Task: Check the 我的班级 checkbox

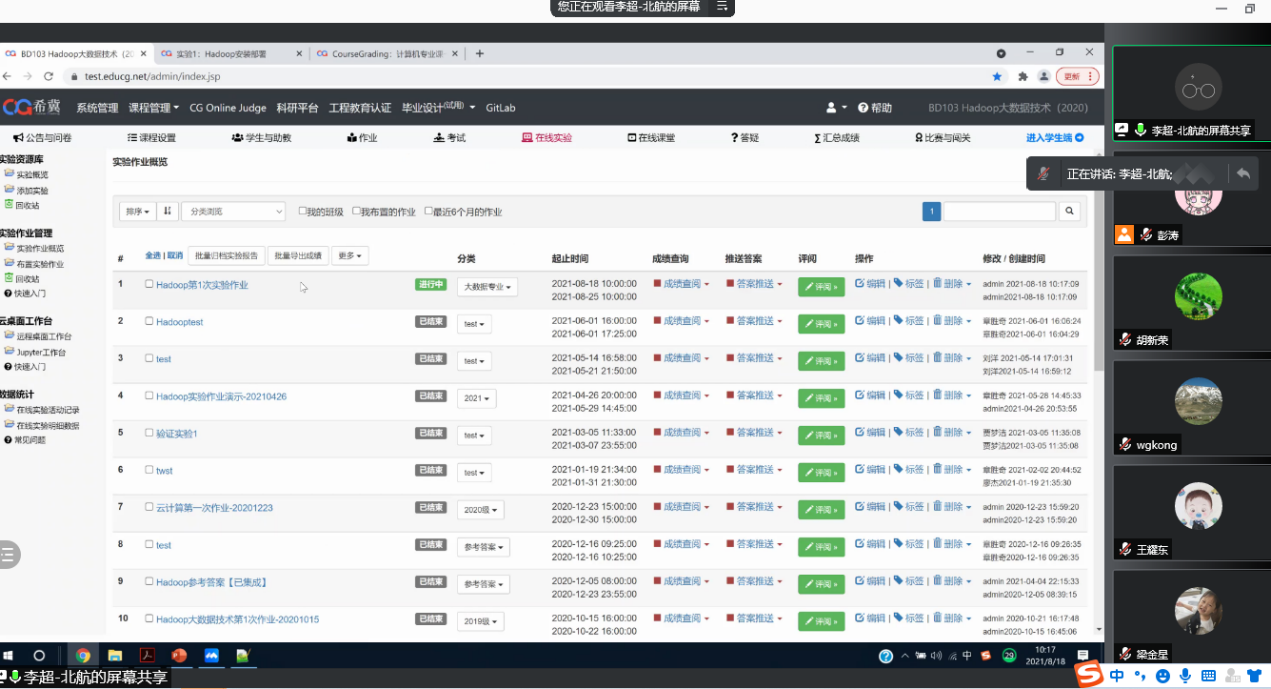Action: 303,211
